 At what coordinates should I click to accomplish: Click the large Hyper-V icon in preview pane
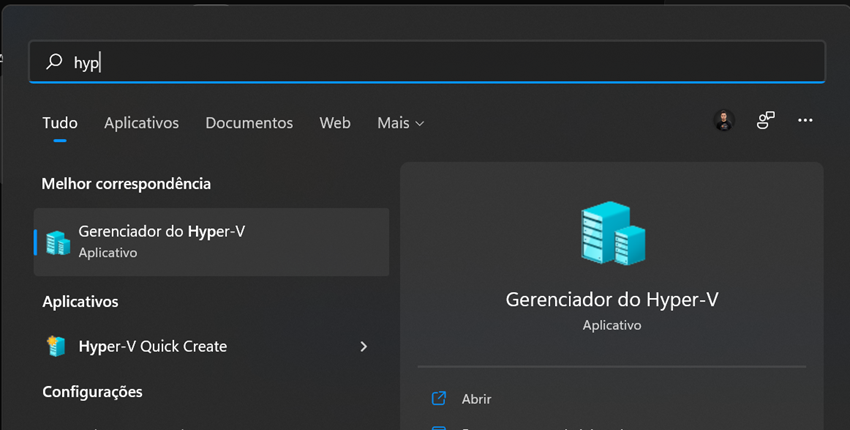pos(612,233)
